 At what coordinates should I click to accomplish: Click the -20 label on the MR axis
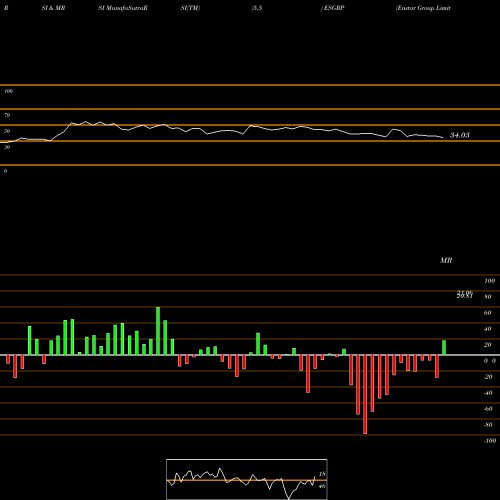pyautogui.click(x=488, y=377)
